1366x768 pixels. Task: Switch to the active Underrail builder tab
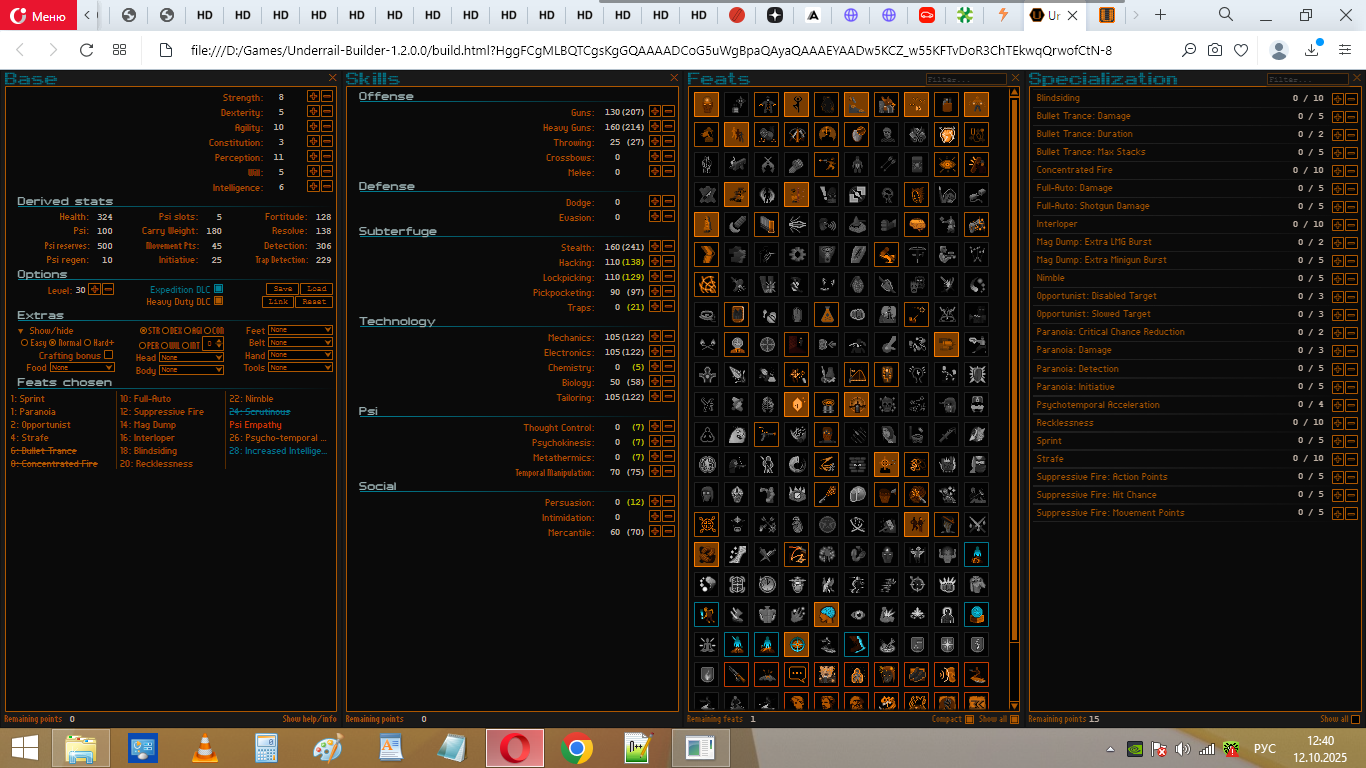pos(1055,15)
